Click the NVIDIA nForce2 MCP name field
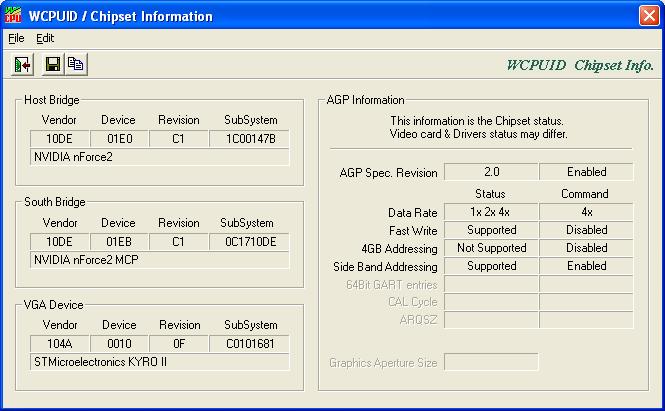 (160, 260)
